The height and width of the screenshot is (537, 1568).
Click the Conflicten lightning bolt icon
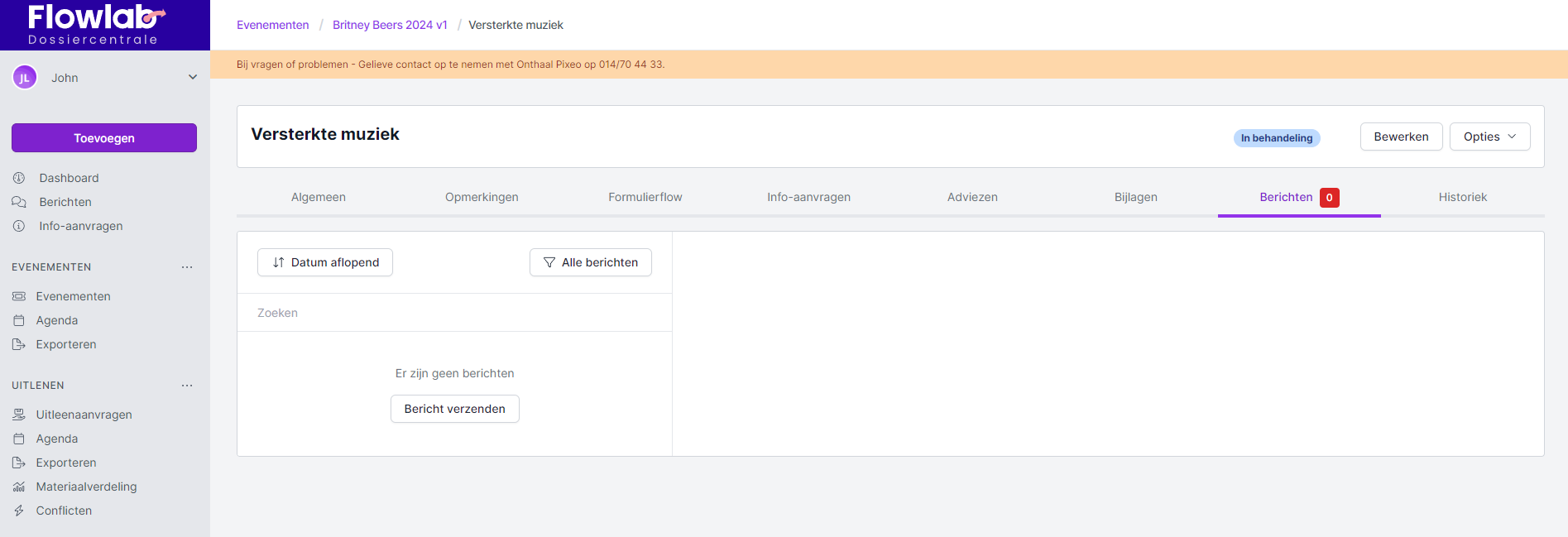pos(19,511)
